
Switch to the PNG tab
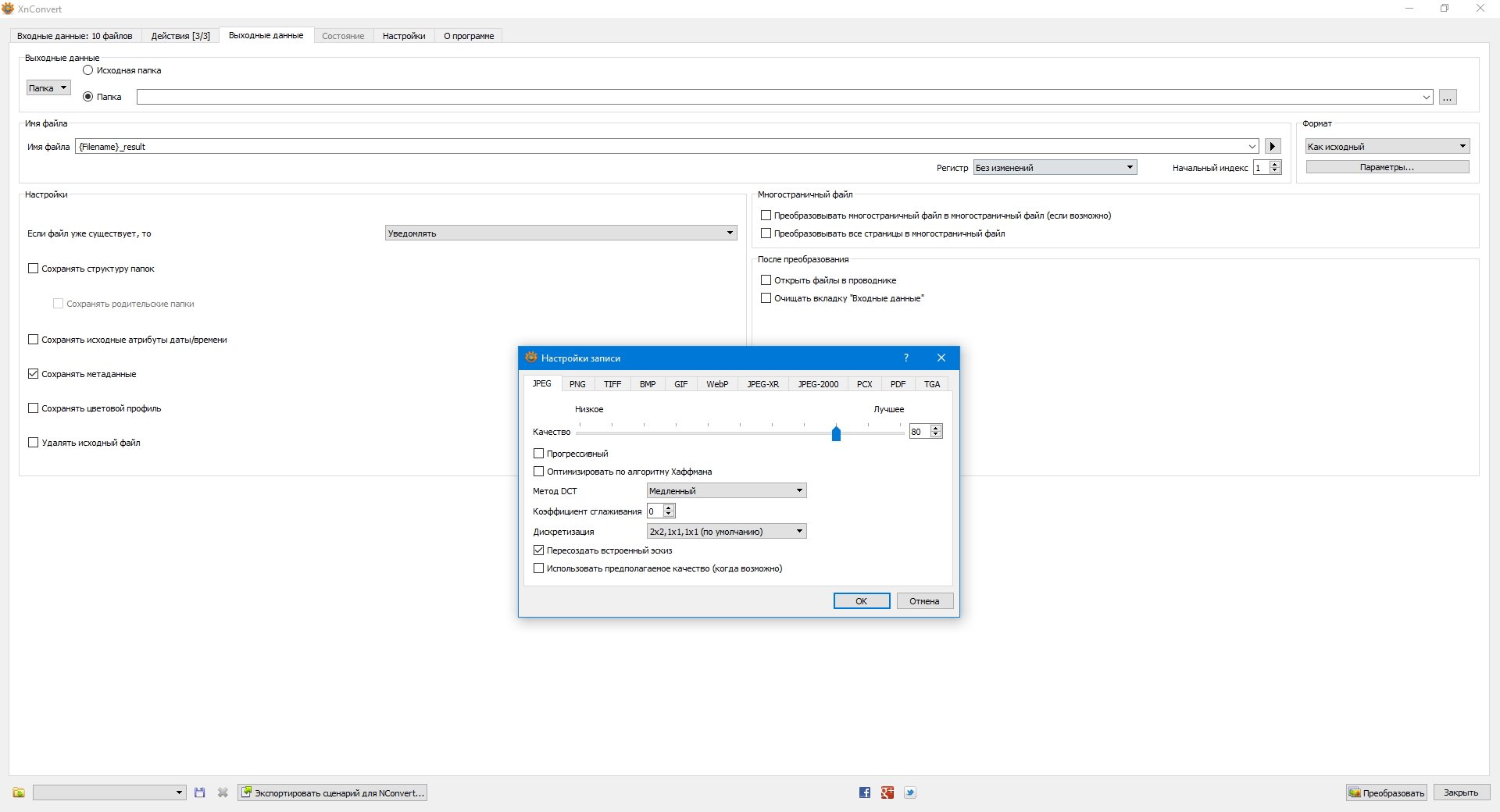pos(577,384)
